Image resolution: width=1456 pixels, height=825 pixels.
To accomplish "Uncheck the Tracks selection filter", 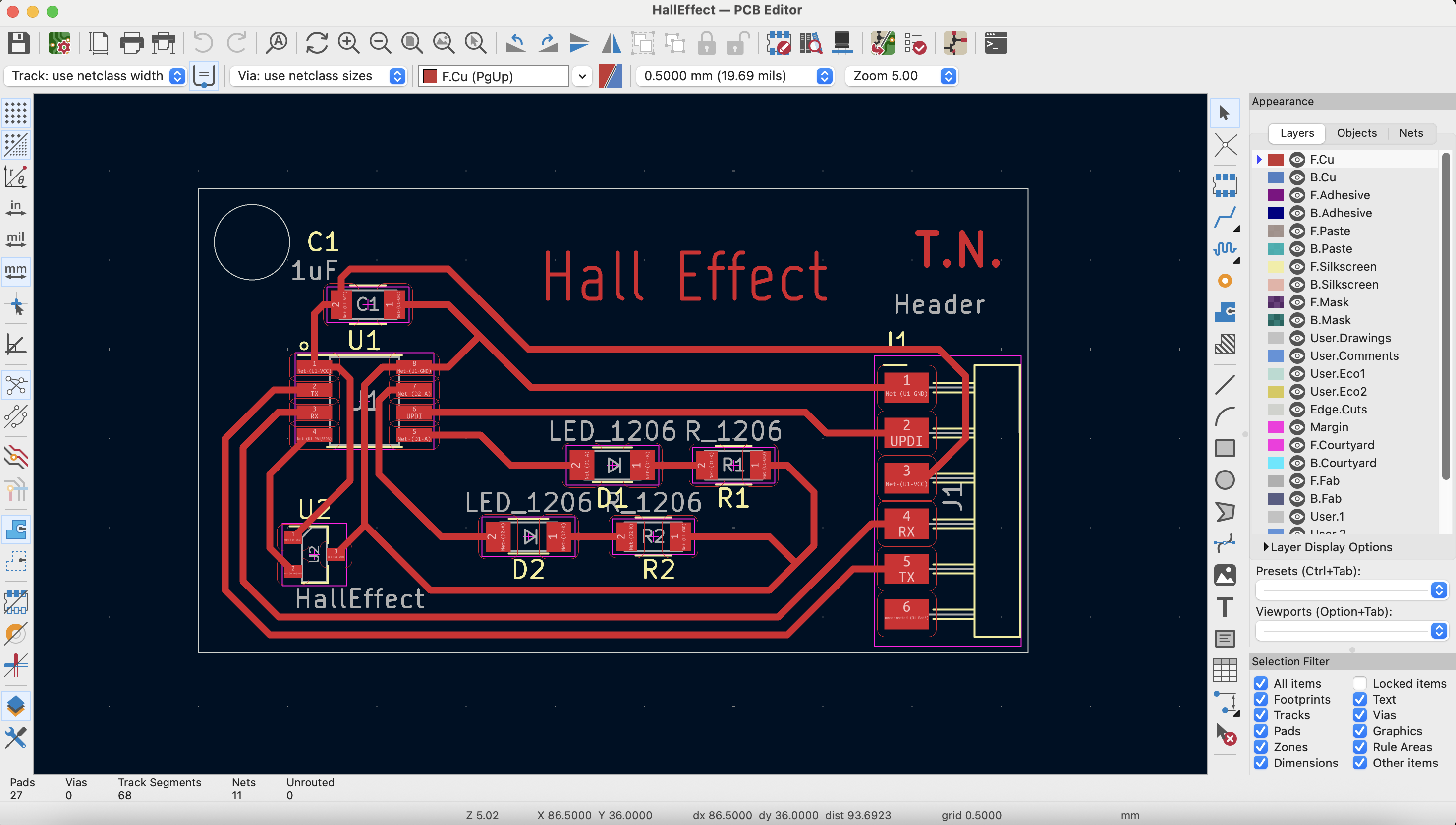I will pyautogui.click(x=1261, y=715).
